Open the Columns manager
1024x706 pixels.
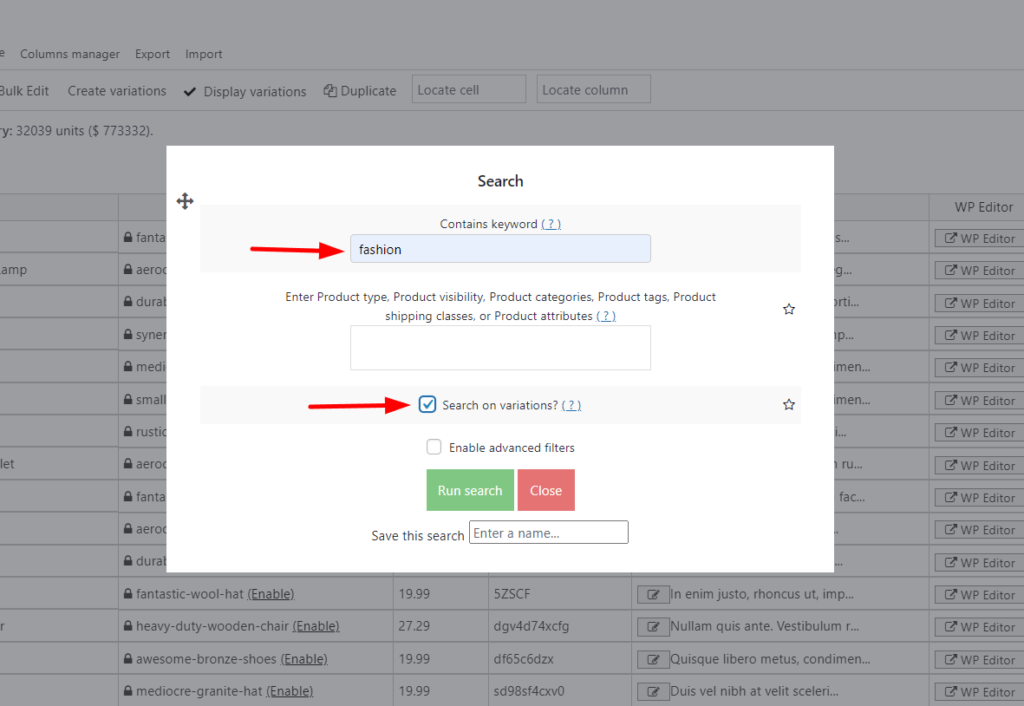(69, 54)
